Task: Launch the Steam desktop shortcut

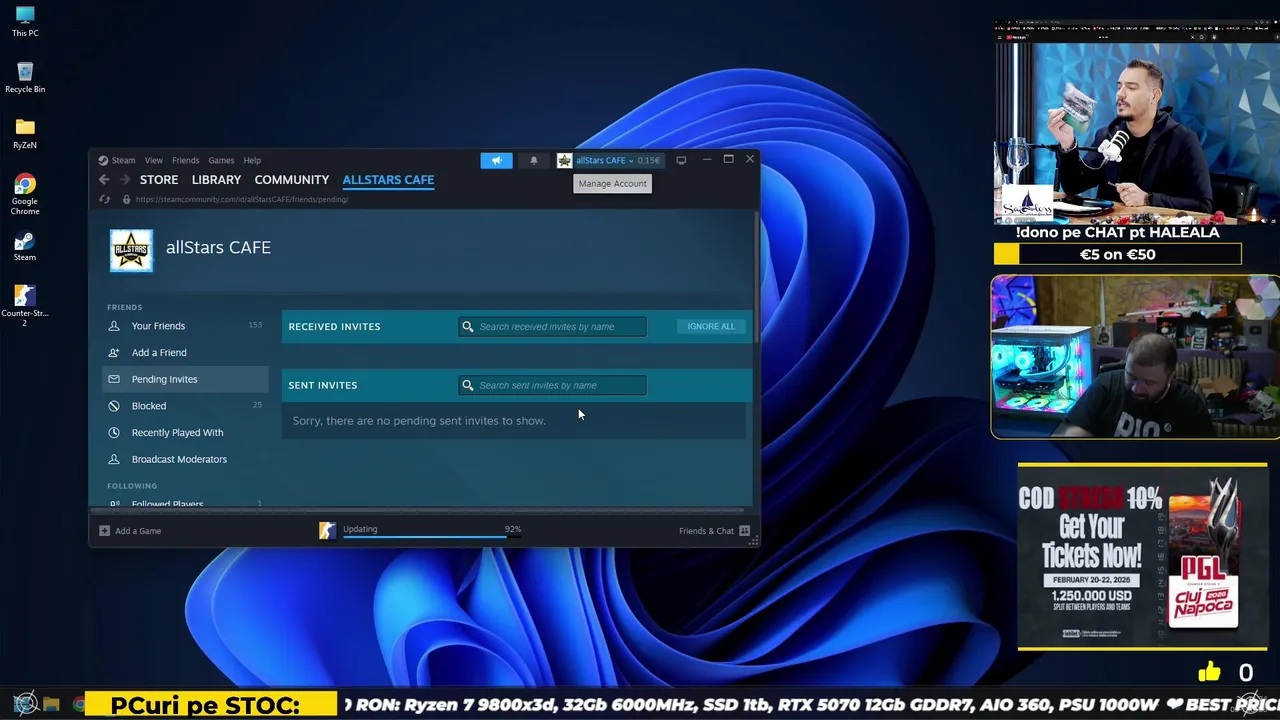Action: (x=25, y=247)
